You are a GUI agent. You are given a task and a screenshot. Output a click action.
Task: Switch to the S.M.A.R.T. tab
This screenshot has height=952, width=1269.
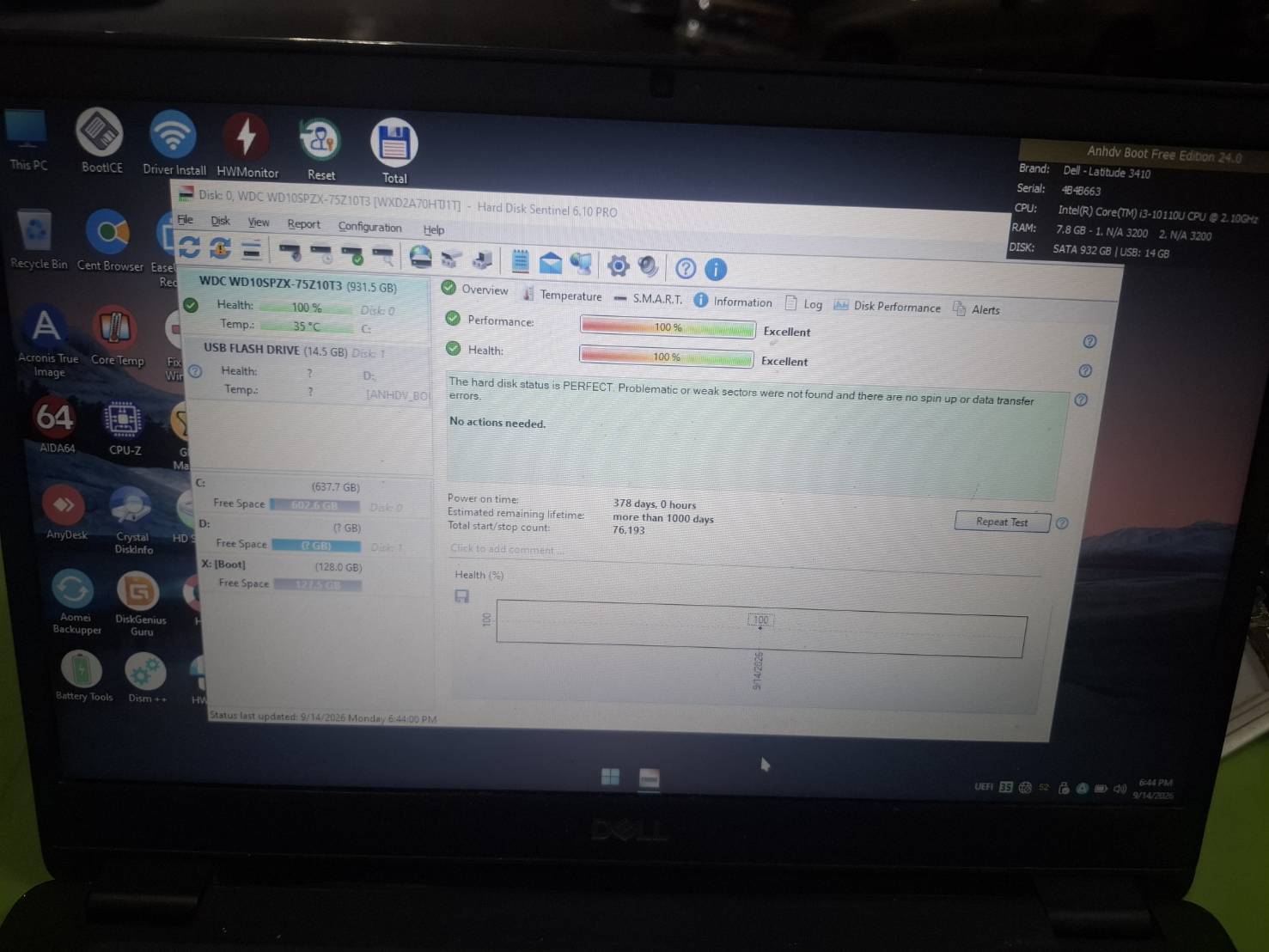(x=648, y=298)
